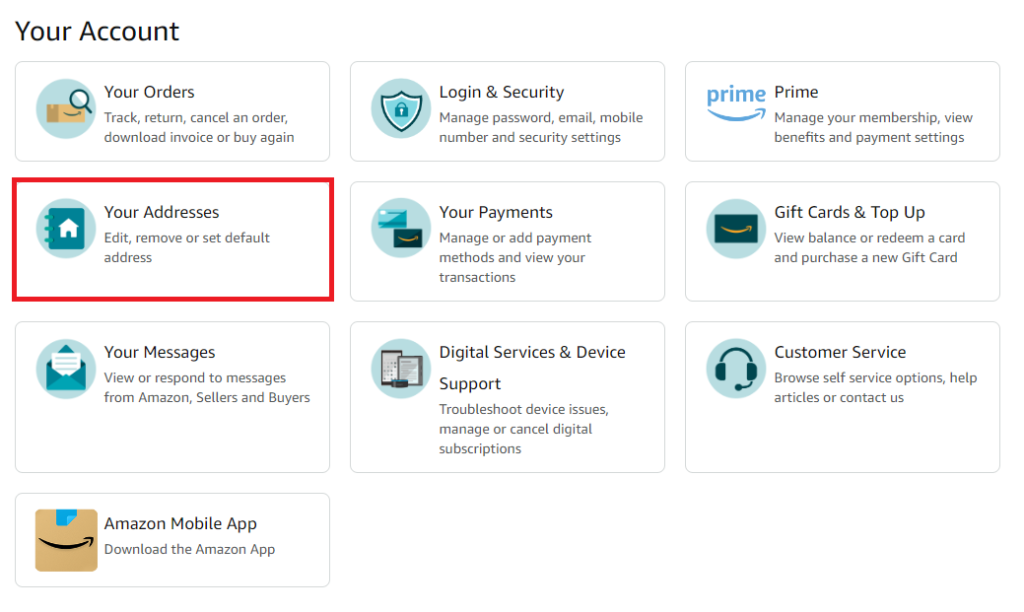Open the Login & Security heading
Screen dimensions: 1024x612
tap(502, 92)
